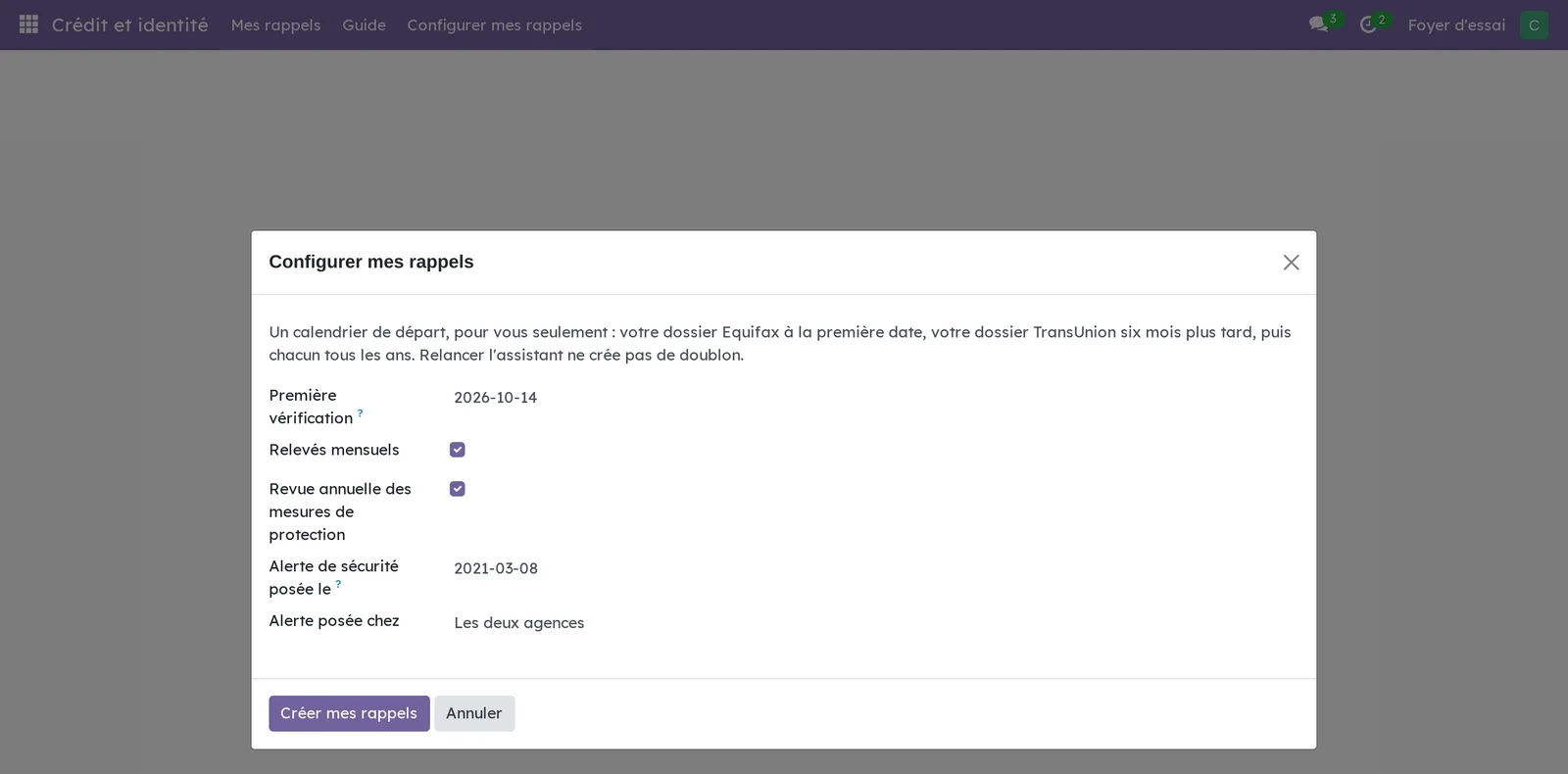
Task: Open the apps grid menu
Action: click(x=28, y=24)
